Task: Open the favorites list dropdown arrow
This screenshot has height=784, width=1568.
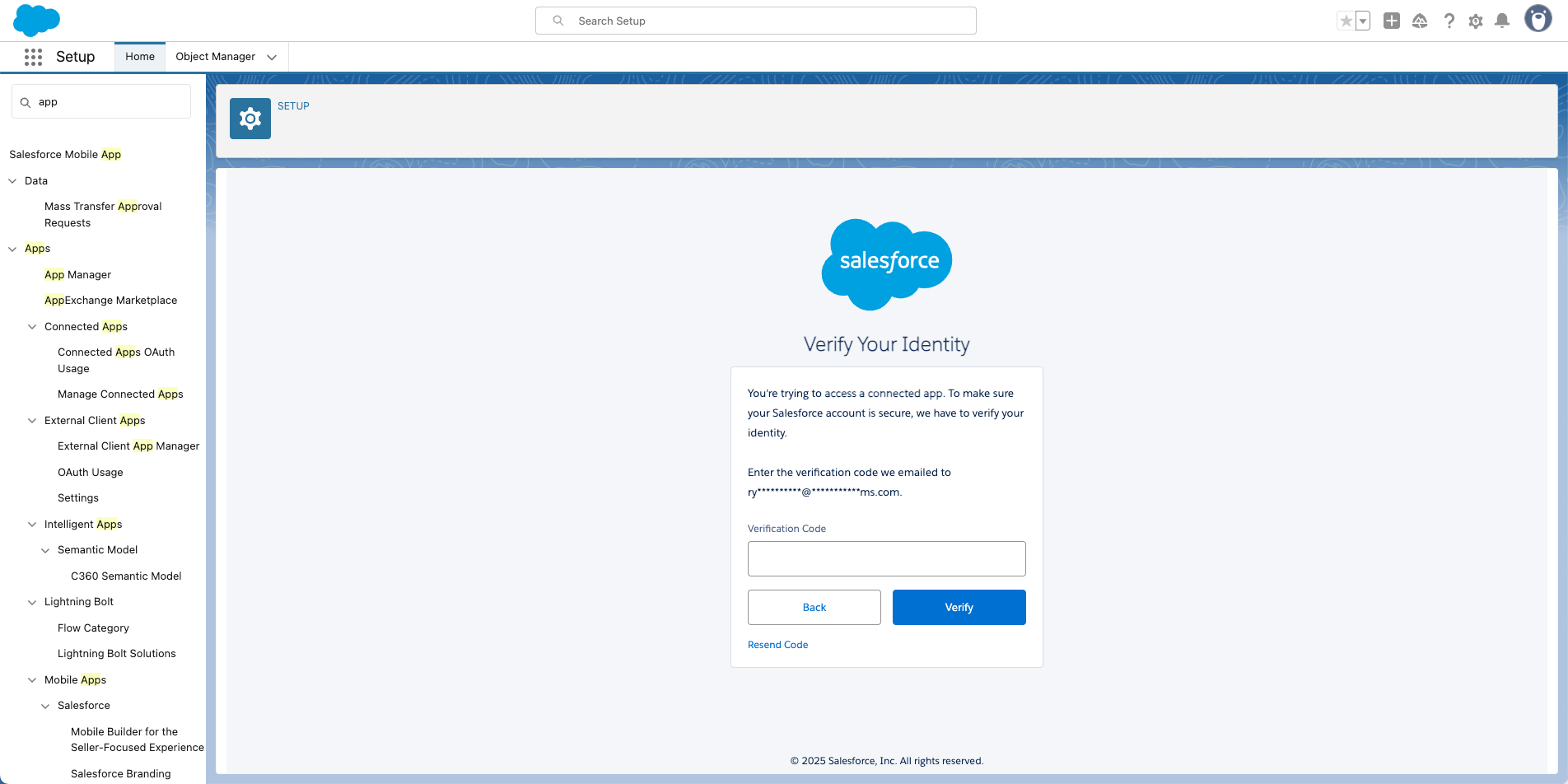Action: [x=1363, y=21]
